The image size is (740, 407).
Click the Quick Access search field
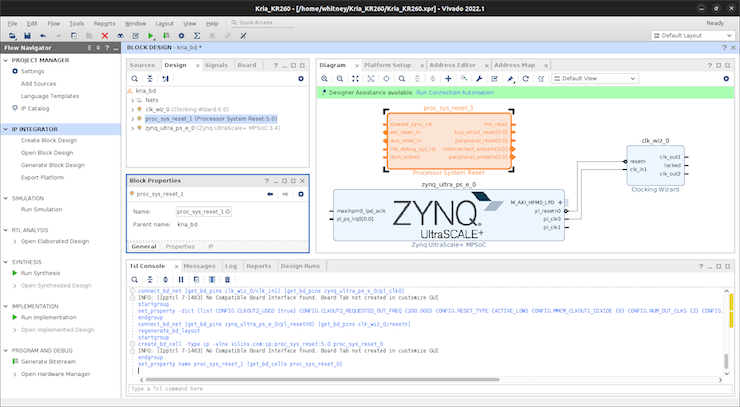262,23
